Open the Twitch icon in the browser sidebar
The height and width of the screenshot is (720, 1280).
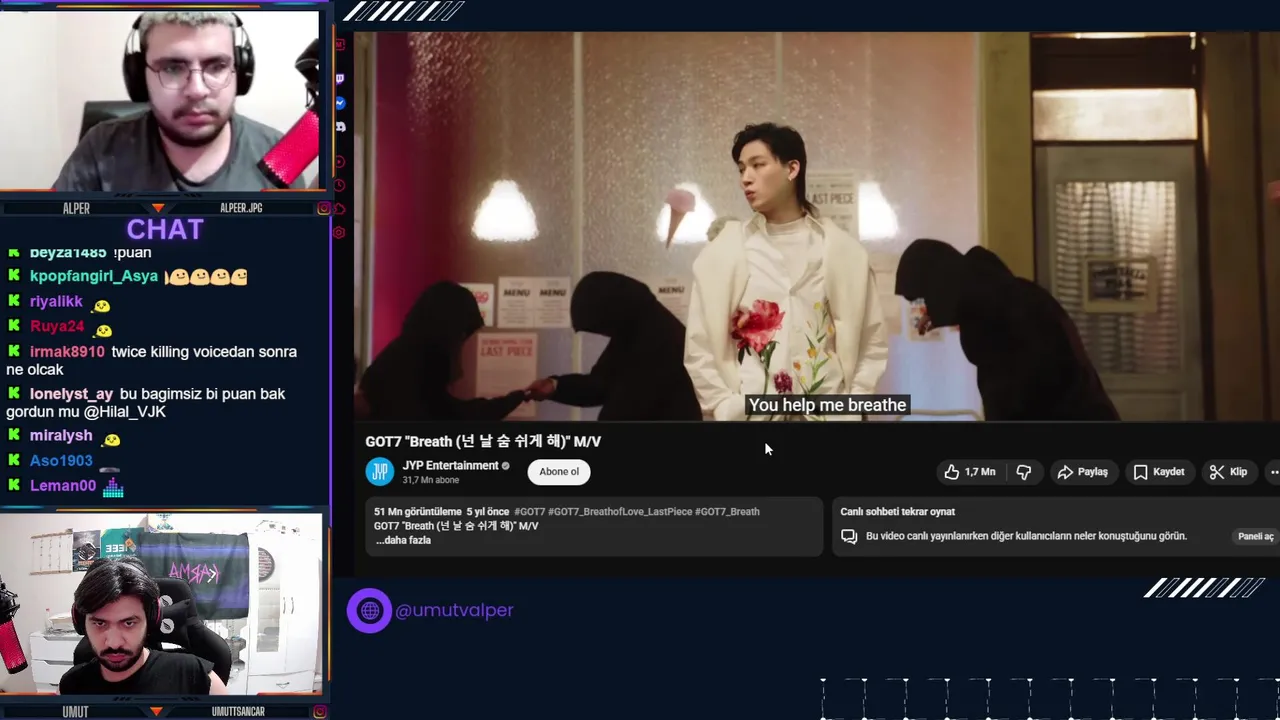point(340,79)
